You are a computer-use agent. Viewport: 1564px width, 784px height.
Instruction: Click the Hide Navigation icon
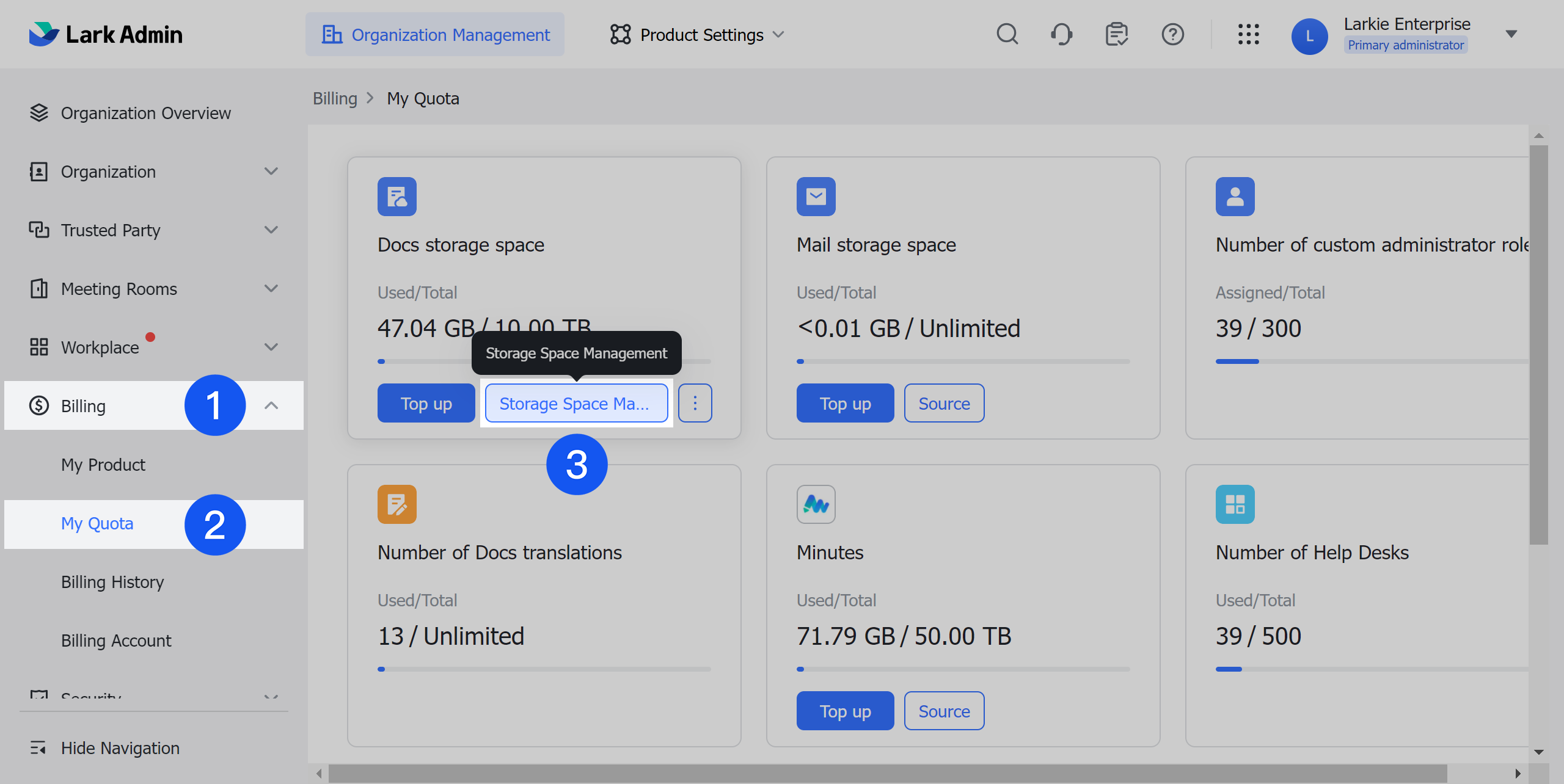pos(38,748)
